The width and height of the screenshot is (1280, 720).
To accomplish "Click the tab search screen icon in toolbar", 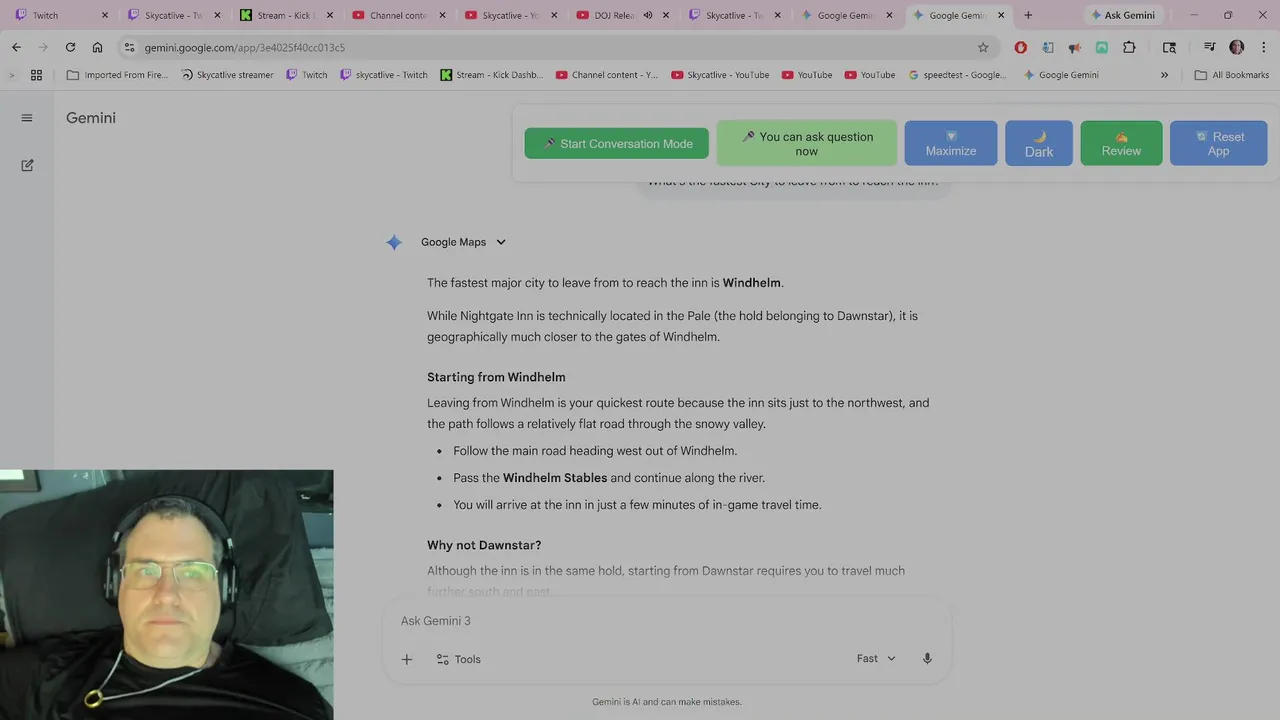I will click(x=1169, y=47).
